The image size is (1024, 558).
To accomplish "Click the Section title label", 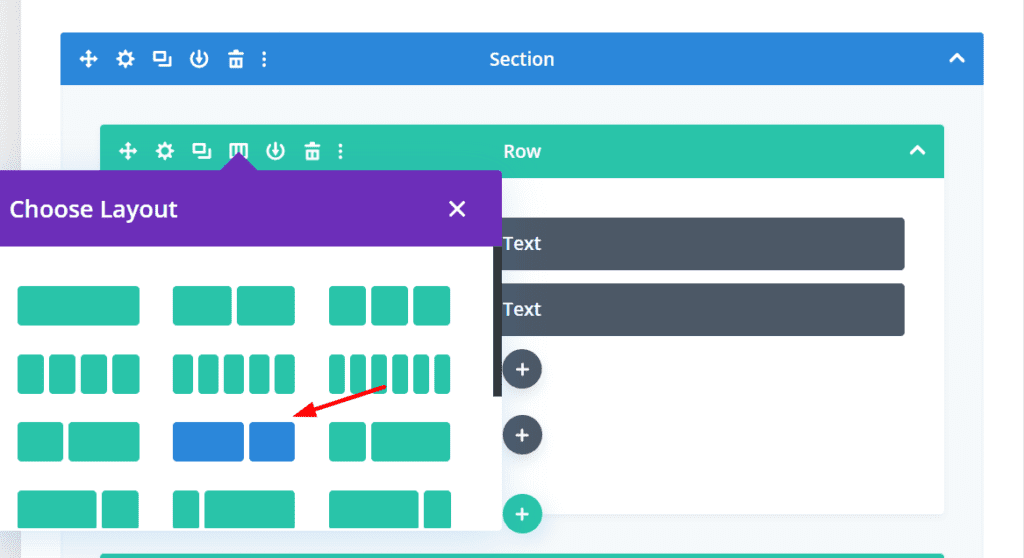I will click(x=522, y=59).
